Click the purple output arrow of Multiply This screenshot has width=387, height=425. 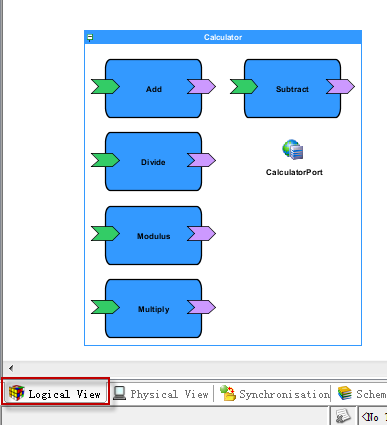(201, 307)
